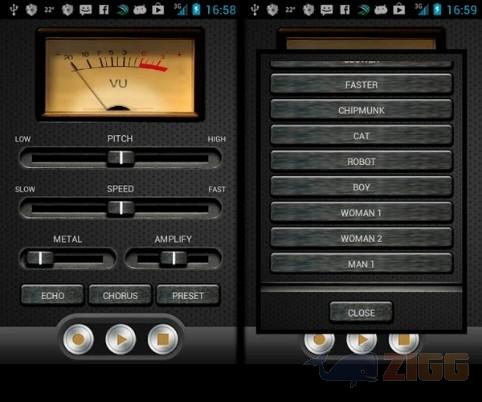The width and height of the screenshot is (482, 402).
Task: Click the AMPLIFY slider handle
Action: click(173, 258)
